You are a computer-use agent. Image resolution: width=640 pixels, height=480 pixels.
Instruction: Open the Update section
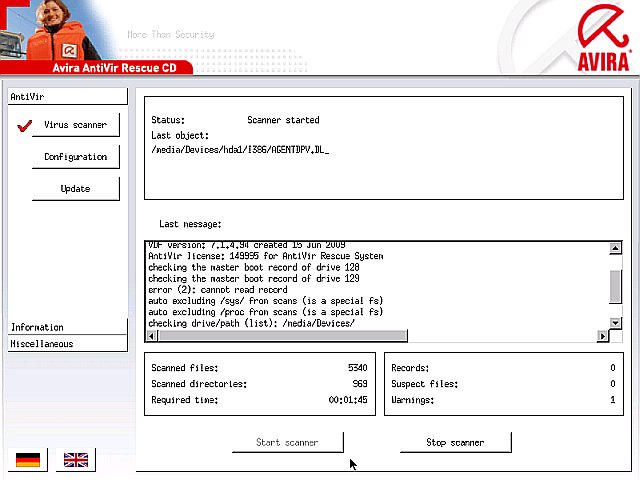pyautogui.click(x=76, y=189)
